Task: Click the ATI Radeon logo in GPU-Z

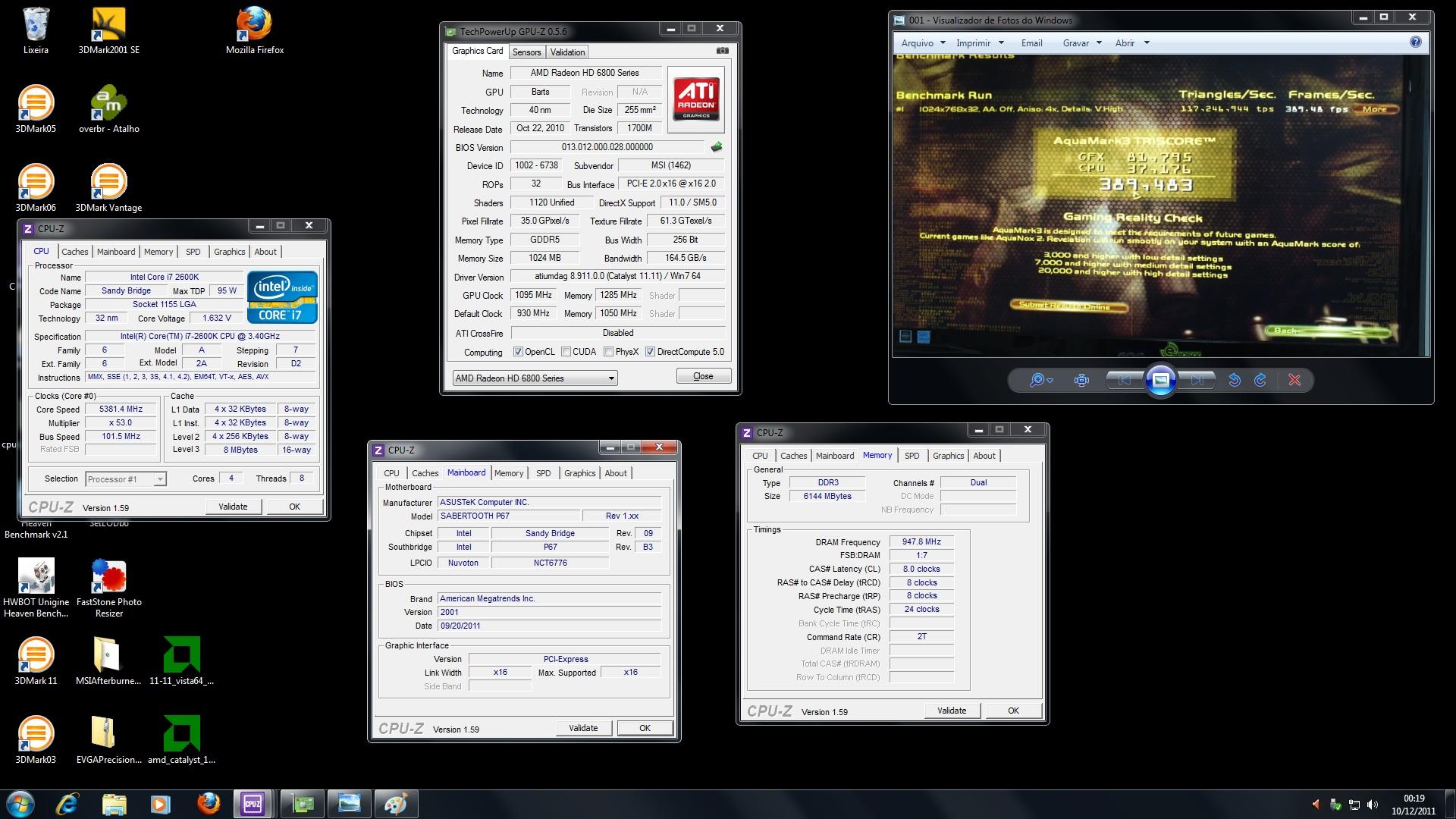Action: [696, 100]
